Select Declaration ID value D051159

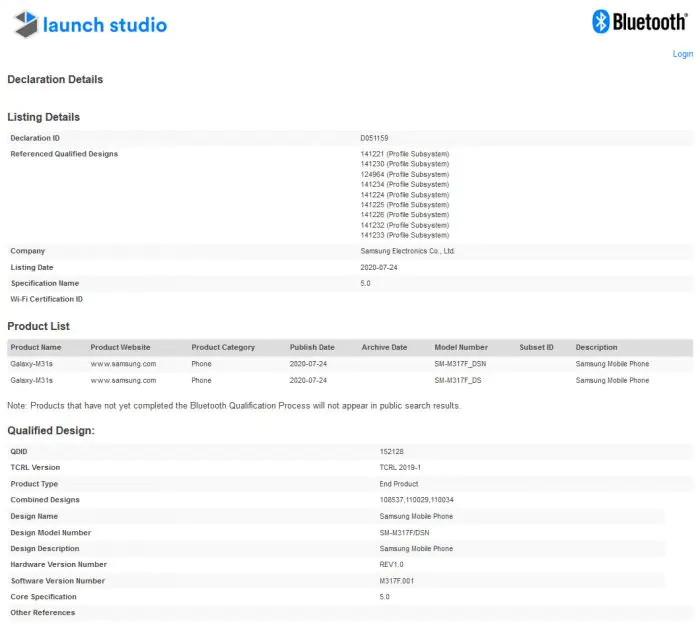(374, 138)
